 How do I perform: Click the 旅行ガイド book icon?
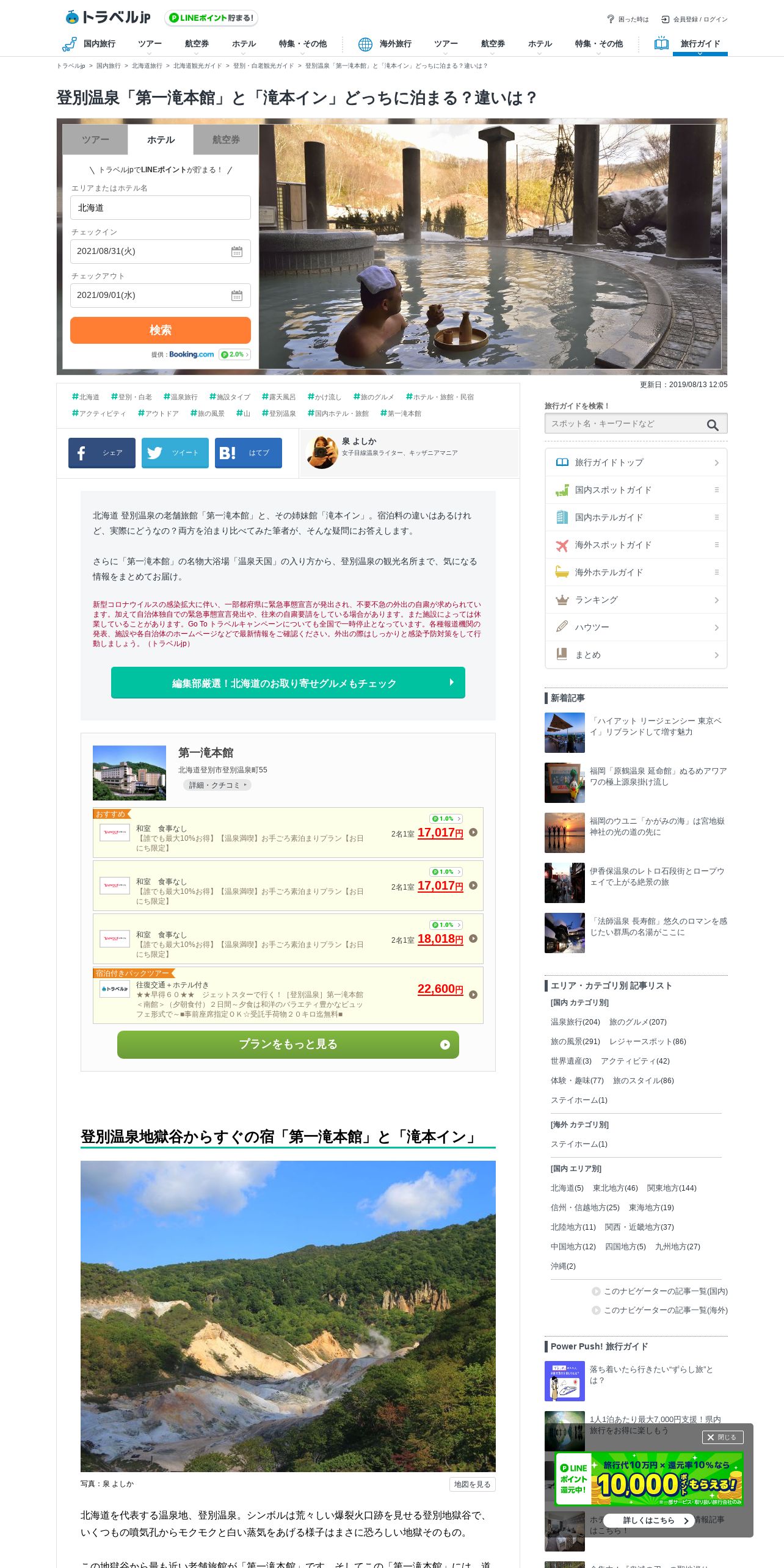pyautogui.click(x=661, y=43)
